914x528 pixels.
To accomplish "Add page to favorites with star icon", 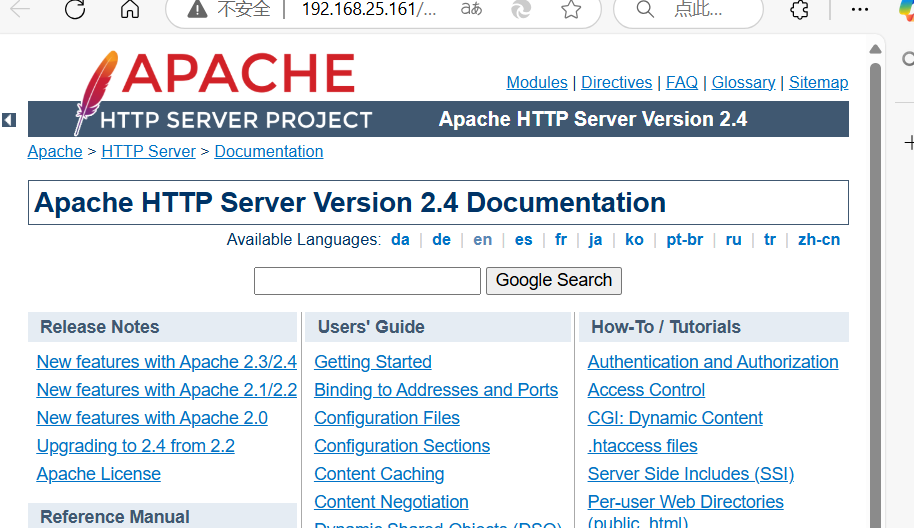I will pos(571,9).
